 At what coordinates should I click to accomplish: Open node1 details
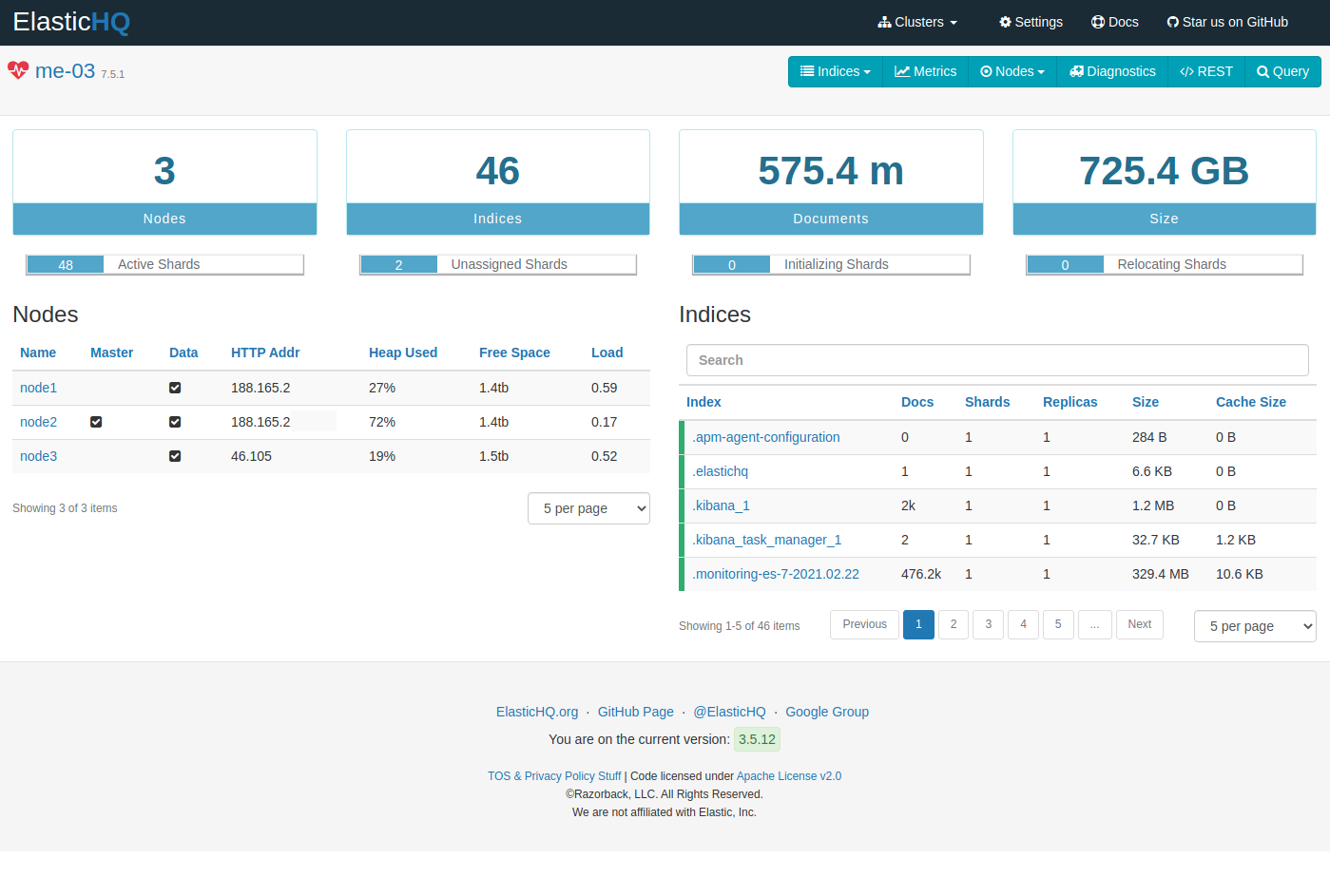coord(38,388)
